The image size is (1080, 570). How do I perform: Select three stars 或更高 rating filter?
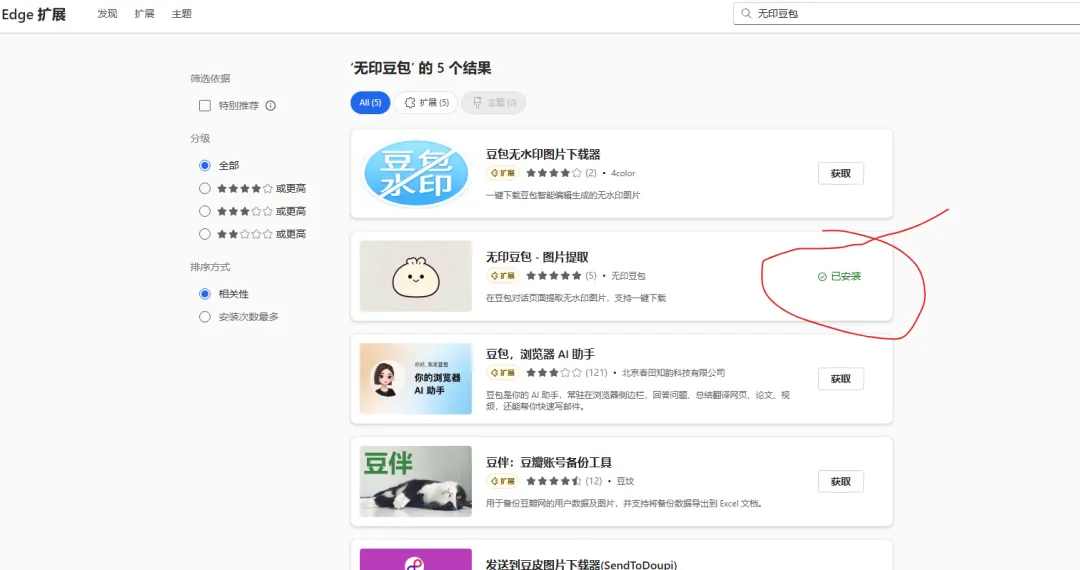click(x=205, y=211)
